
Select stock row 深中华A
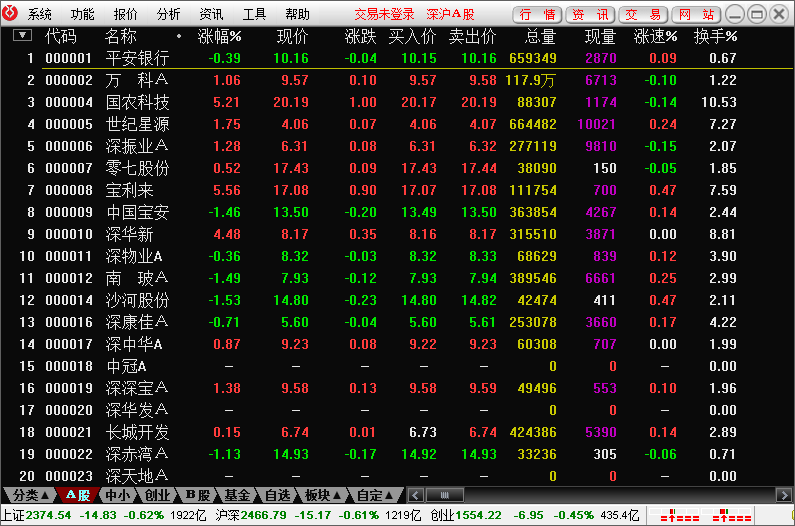[397, 344]
